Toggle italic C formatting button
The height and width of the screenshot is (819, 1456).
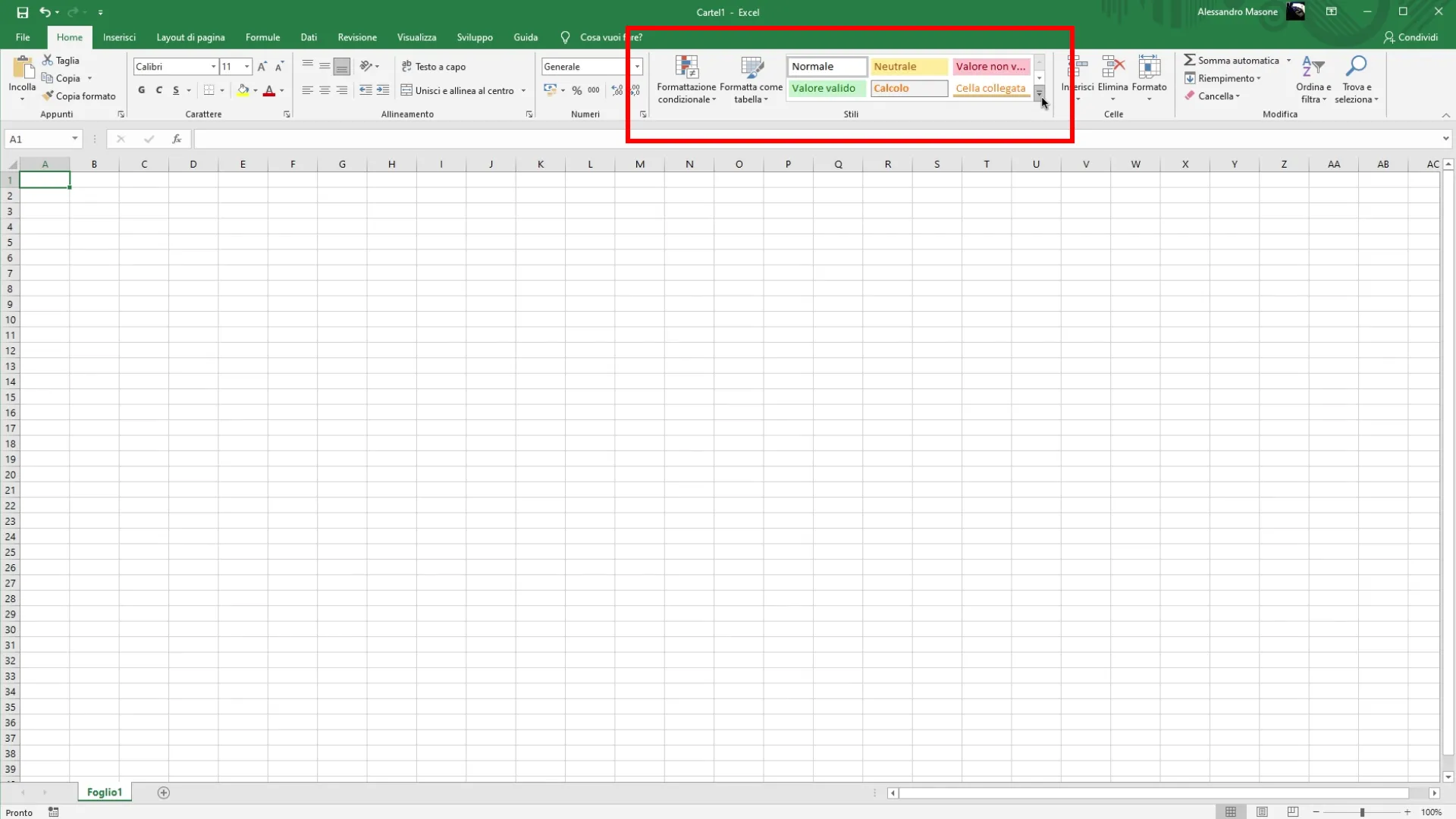[159, 90]
